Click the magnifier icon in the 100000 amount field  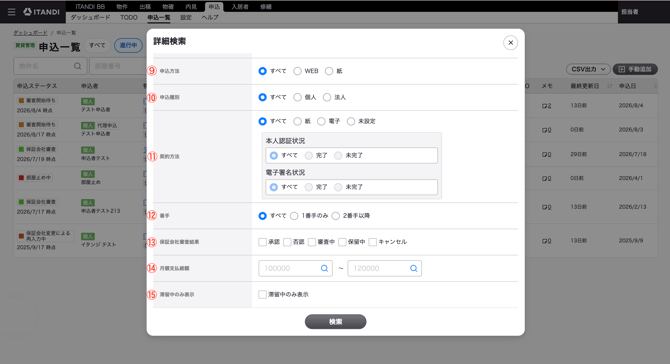(x=324, y=268)
